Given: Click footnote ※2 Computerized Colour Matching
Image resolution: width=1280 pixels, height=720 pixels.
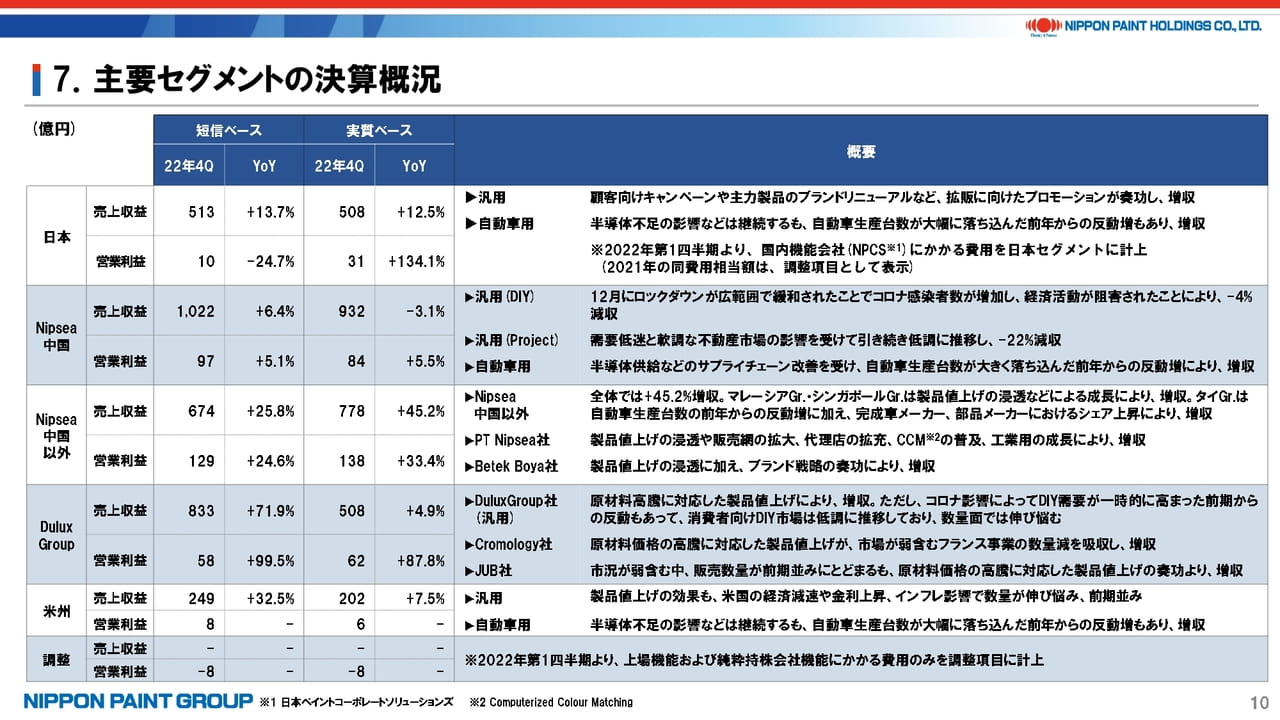Looking at the screenshot, I should click(551, 702).
